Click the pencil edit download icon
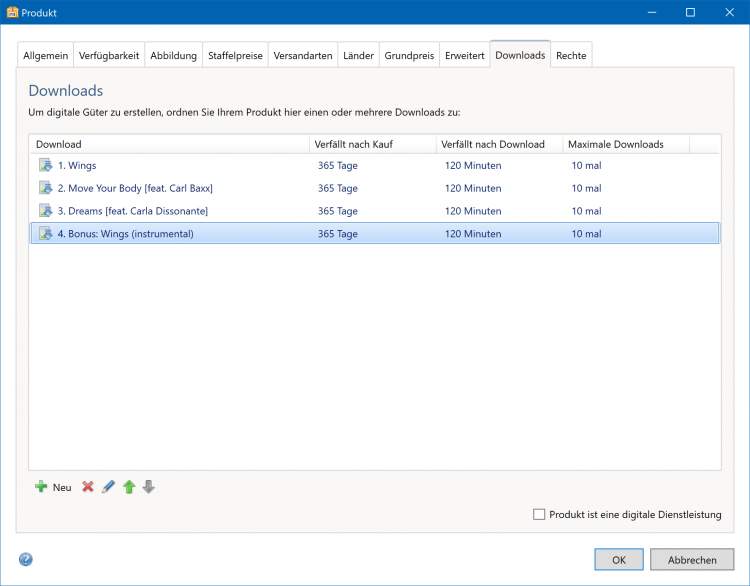This screenshot has height=586, width=750. click(x=109, y=487)
